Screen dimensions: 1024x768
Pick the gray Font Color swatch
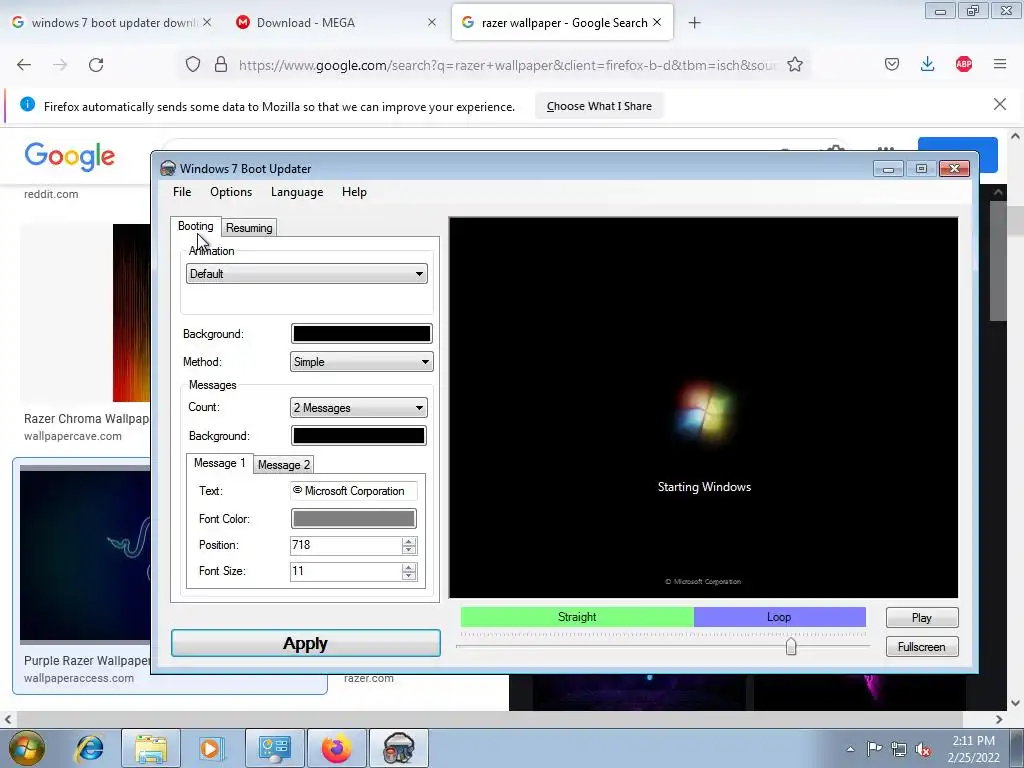[353, 519]
